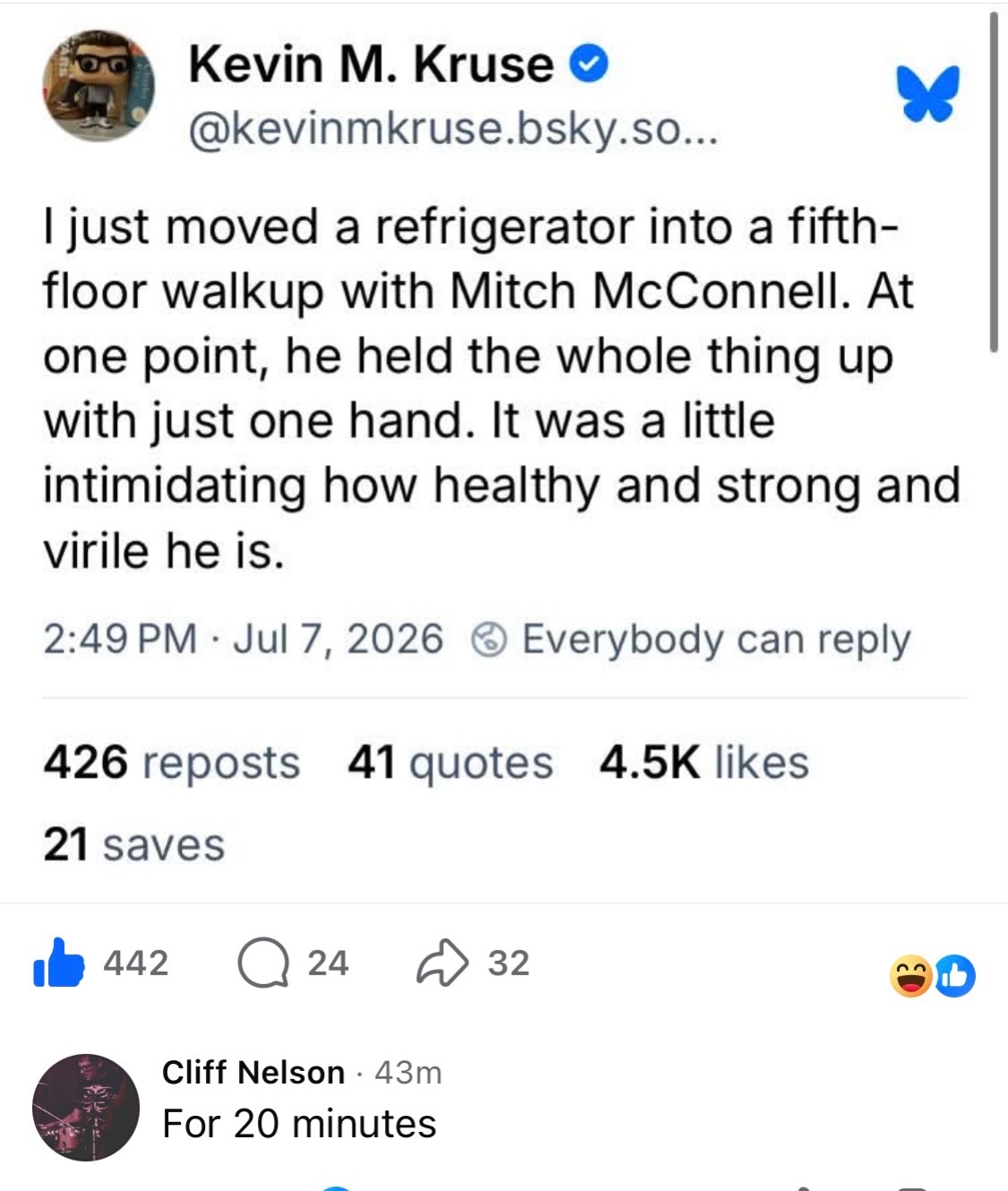Click the Bluesky butterfly logo

point(930,92)
